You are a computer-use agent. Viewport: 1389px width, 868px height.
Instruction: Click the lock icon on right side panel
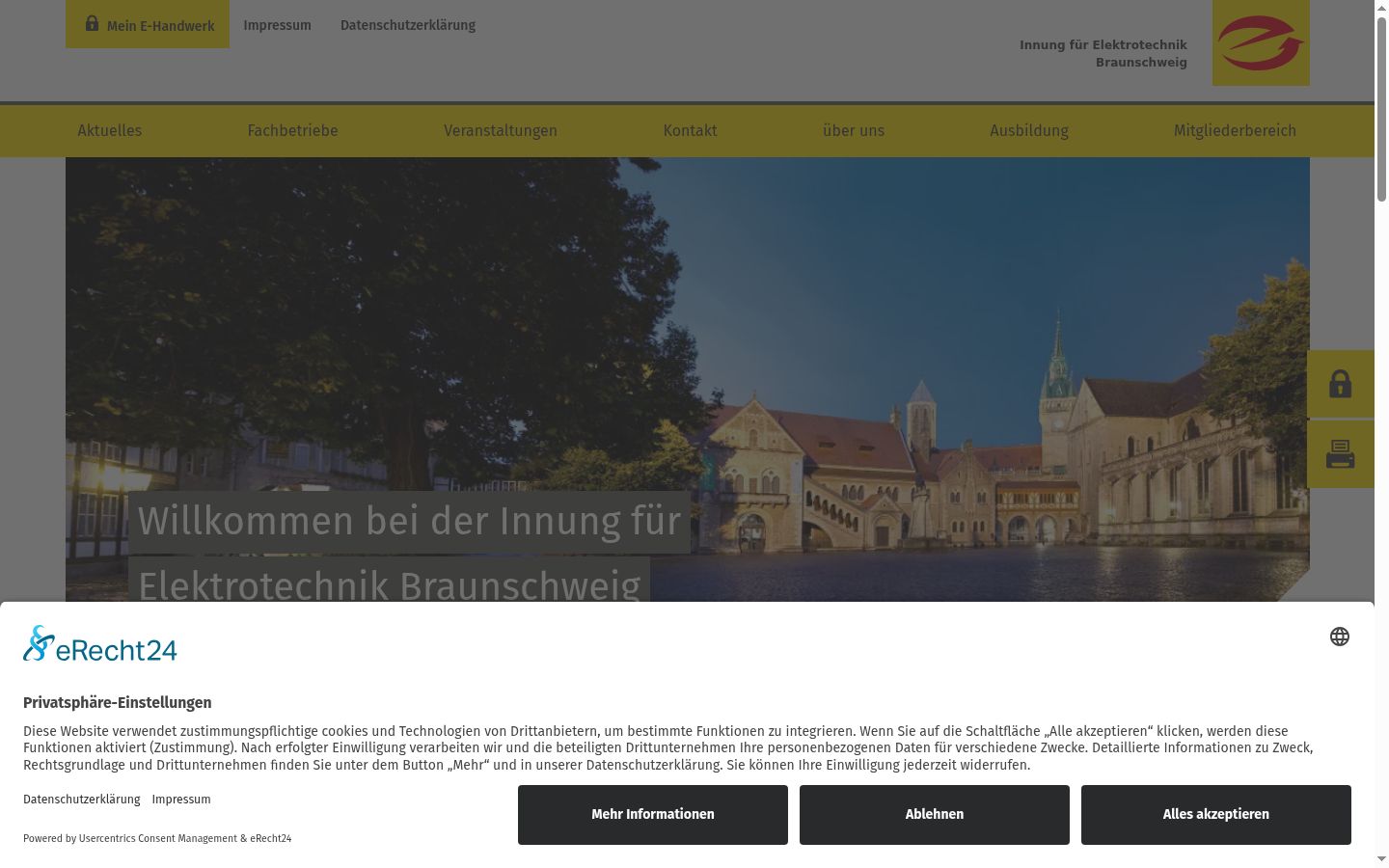click(x=1341, y=384)
